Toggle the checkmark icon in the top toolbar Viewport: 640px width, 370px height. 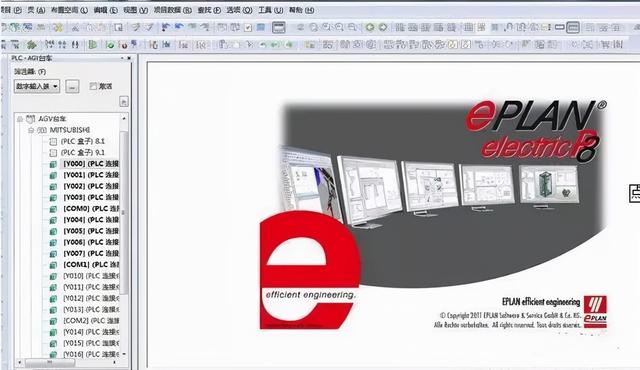click(x=248, y=28)
